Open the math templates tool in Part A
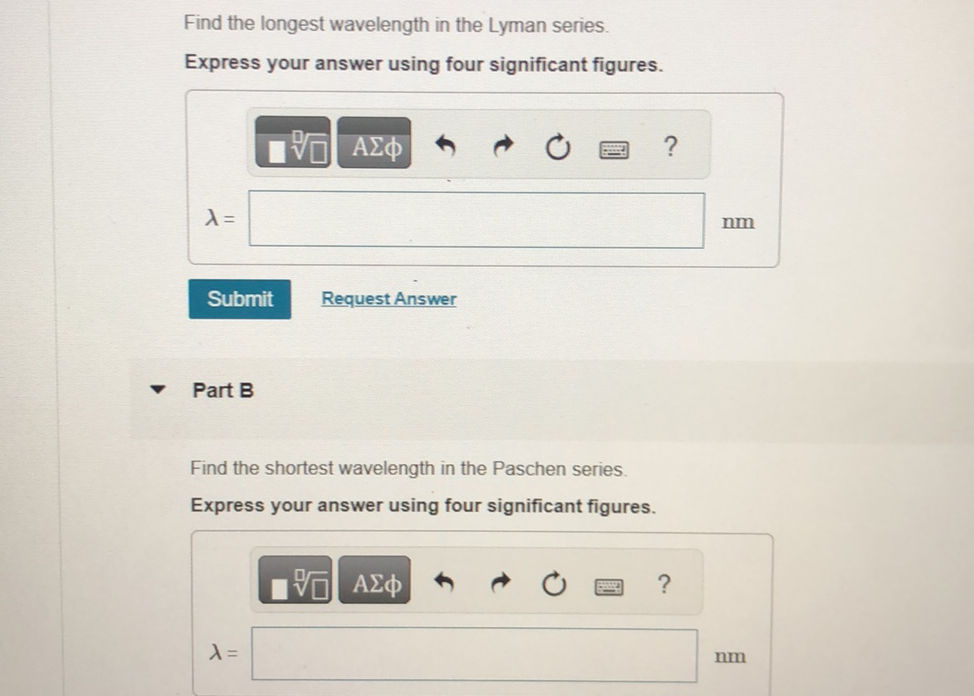Viewport: 974px width, 696px height. tap(294, 149)
